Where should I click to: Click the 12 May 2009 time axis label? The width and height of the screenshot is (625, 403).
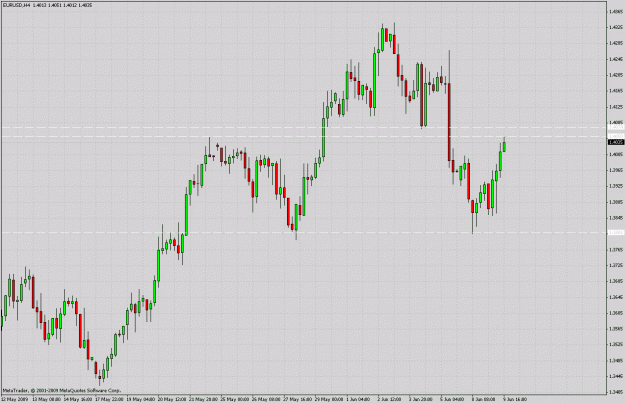[15, 399]
